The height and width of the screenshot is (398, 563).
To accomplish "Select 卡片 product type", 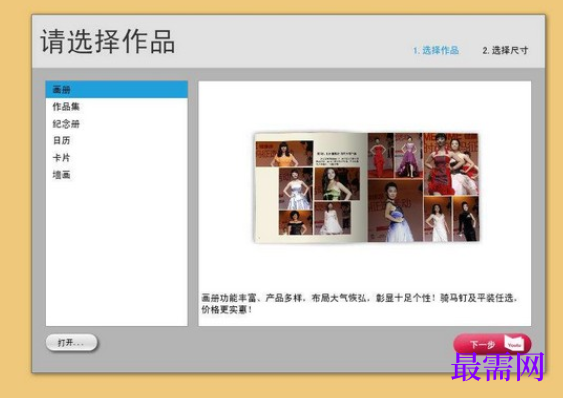I will [x=116, y=158].
